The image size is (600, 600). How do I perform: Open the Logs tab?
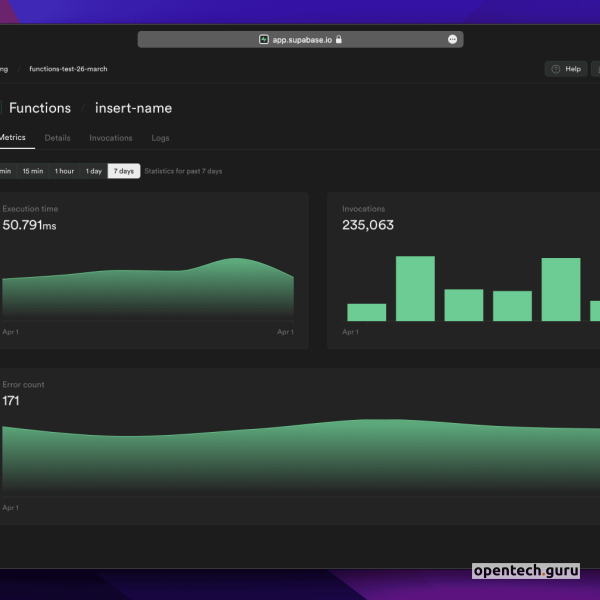coord(160,138)
